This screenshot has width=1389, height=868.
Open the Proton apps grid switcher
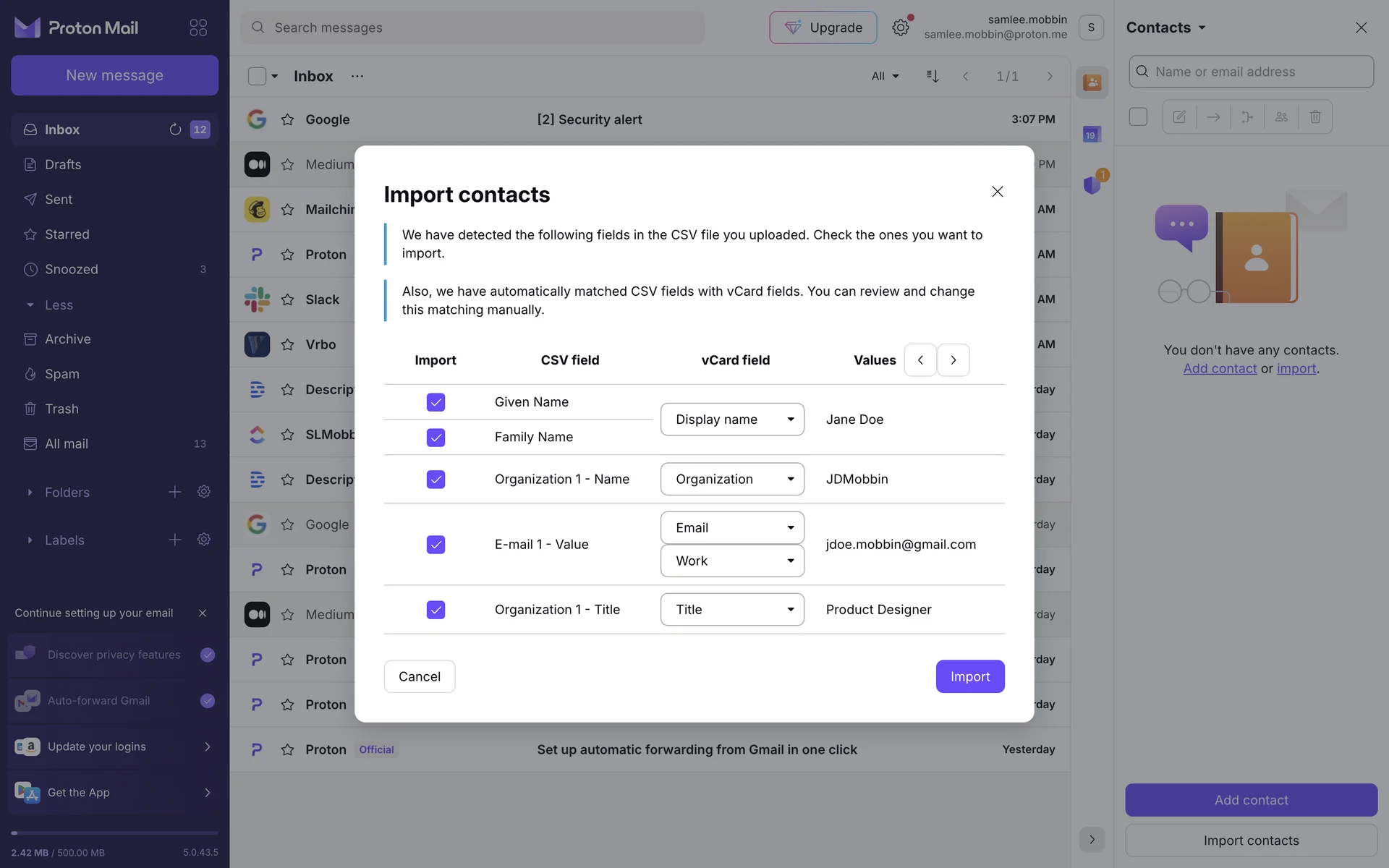coord(198,27)
